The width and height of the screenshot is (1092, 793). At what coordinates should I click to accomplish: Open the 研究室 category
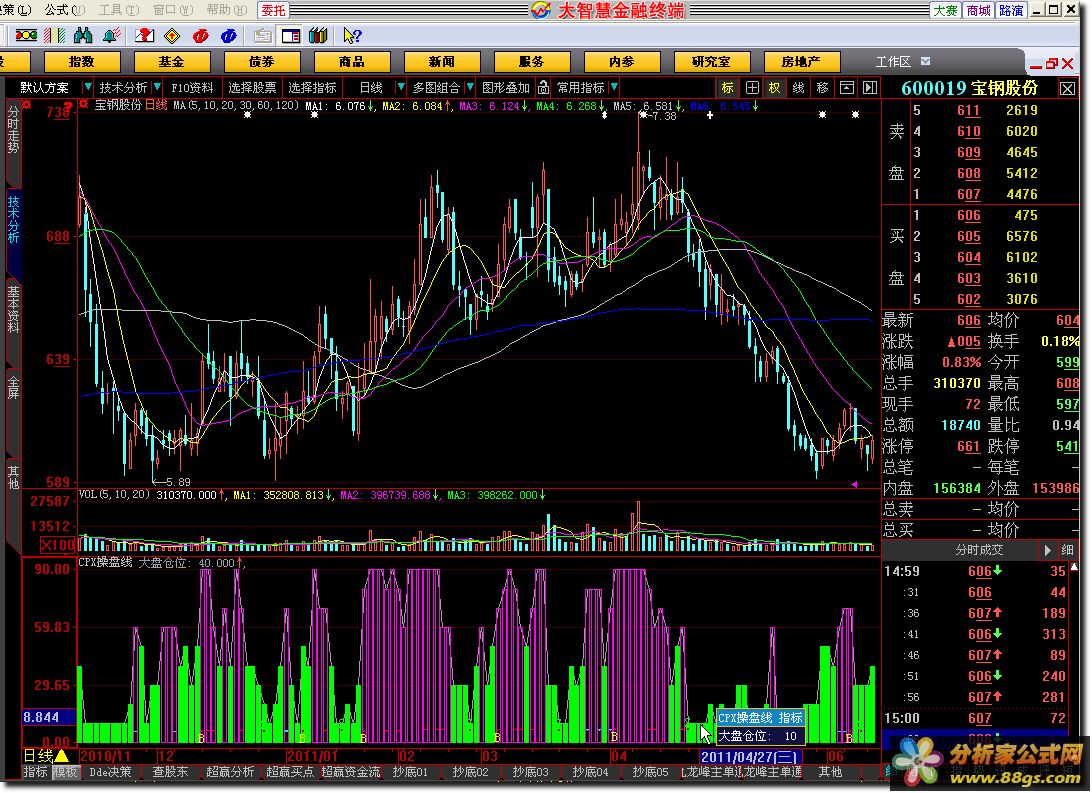(711, 62)
